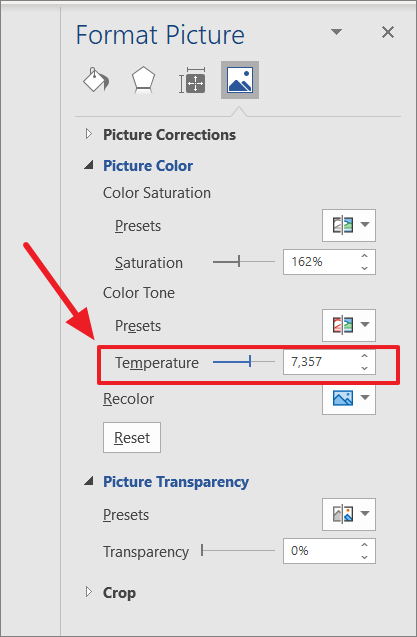Open the task pane options arrow
This screenshot has height=637, width=417.
tap(336, 32)
